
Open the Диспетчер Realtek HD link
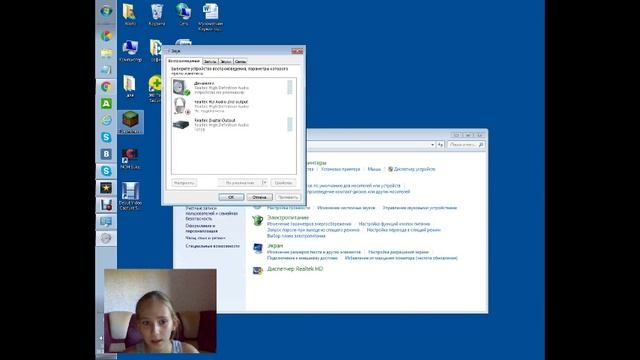(x=295, y=269)
